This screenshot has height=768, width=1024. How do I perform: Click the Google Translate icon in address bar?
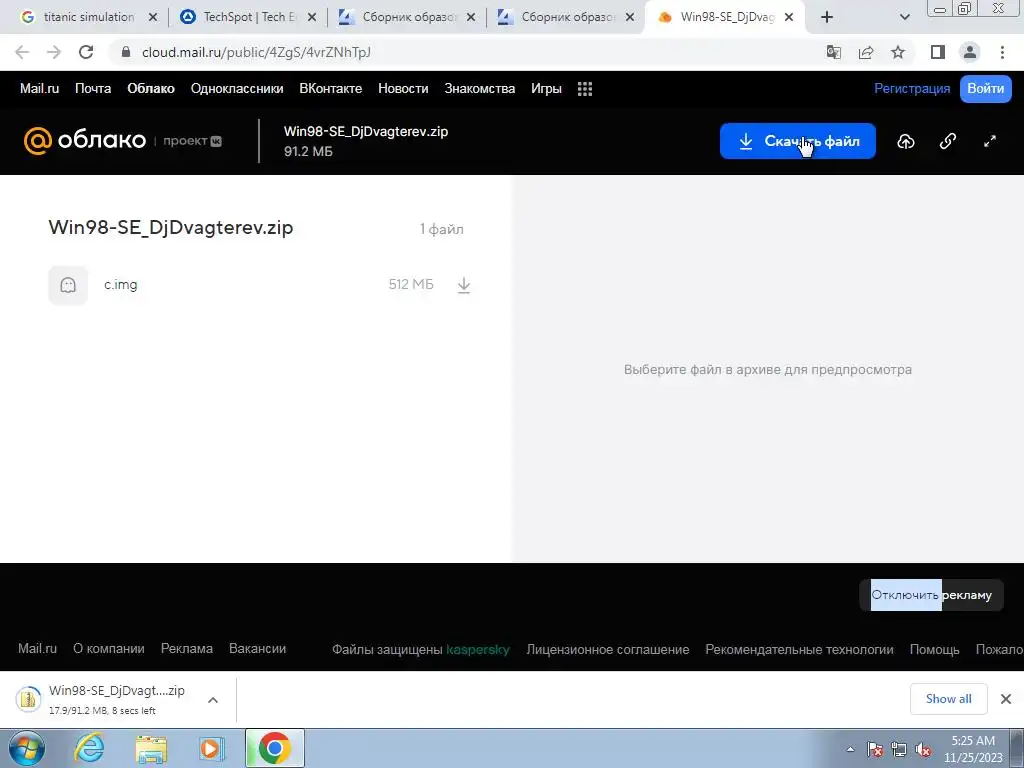(833, 52)
